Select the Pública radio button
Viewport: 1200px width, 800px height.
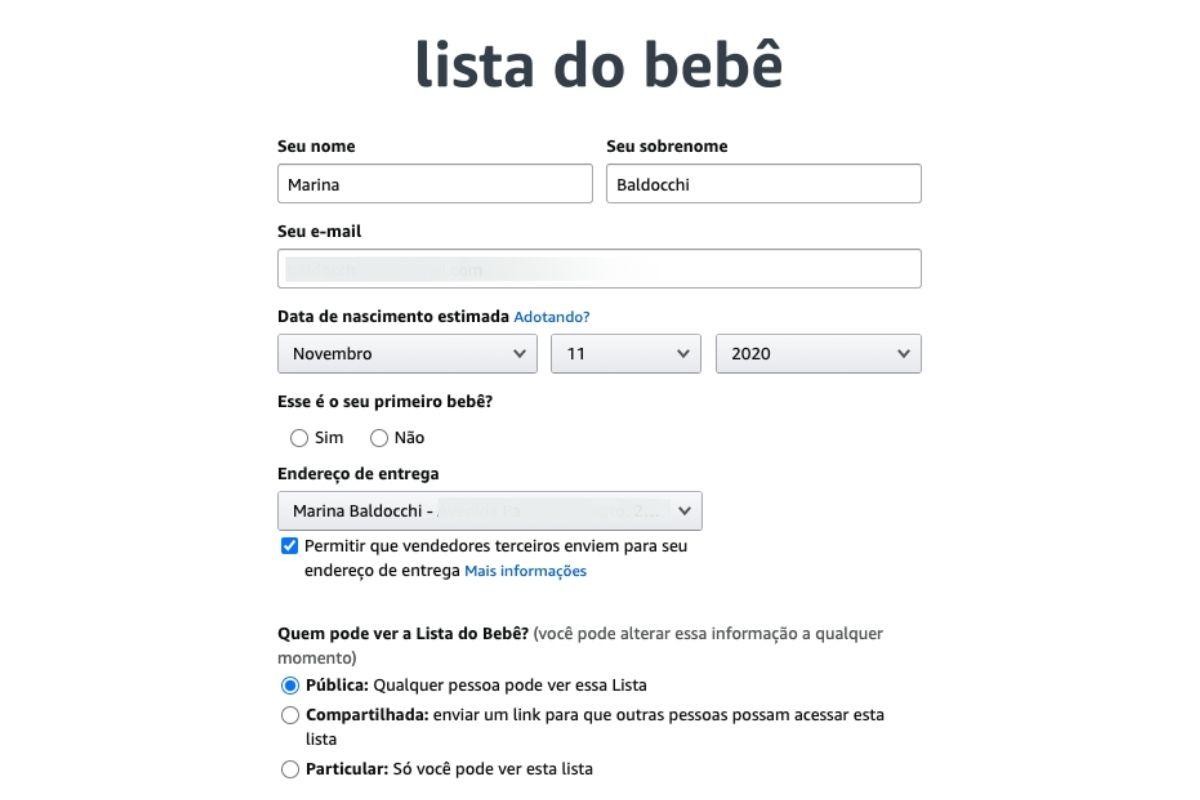(x=290, y=686)
